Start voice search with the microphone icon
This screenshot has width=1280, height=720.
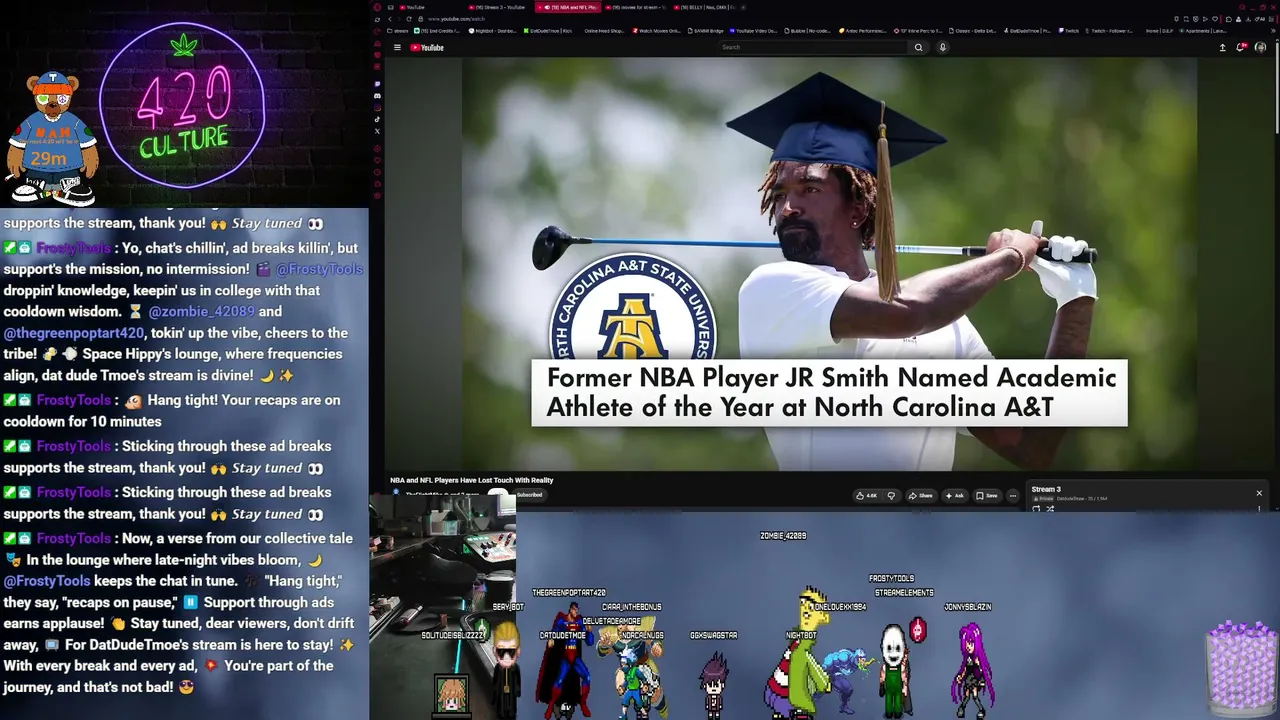(x=942, y=47)
